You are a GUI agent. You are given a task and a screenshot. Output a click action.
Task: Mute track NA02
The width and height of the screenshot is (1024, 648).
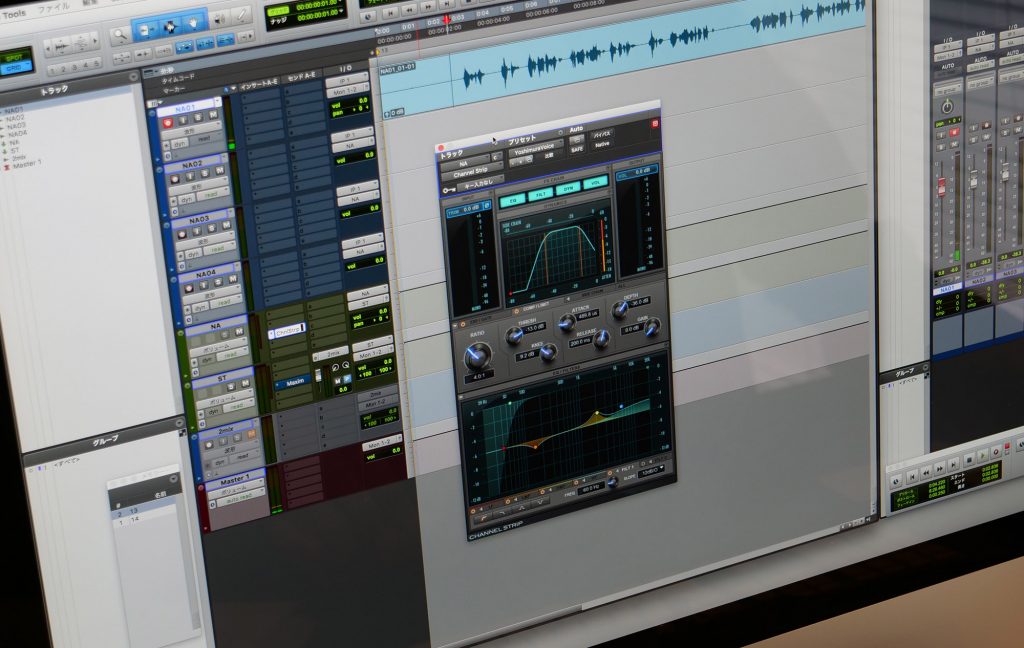point(219,171)
